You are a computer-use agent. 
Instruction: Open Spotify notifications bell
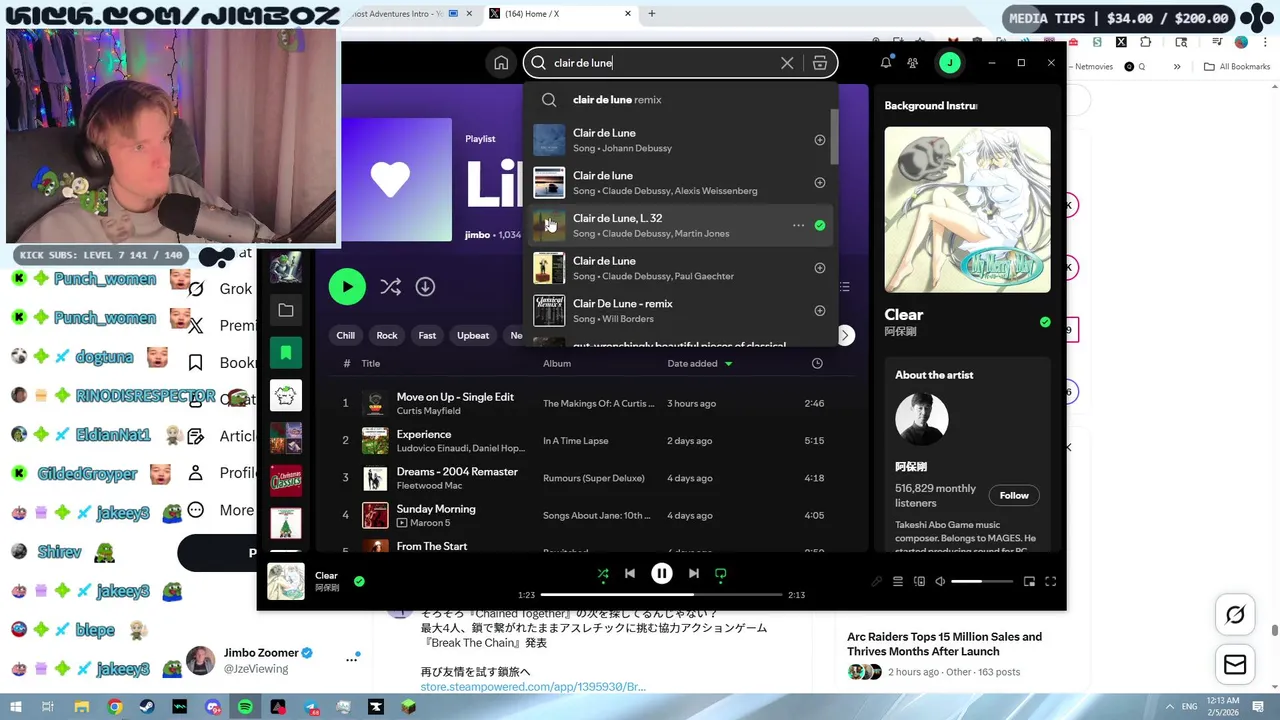click(885, 63)
